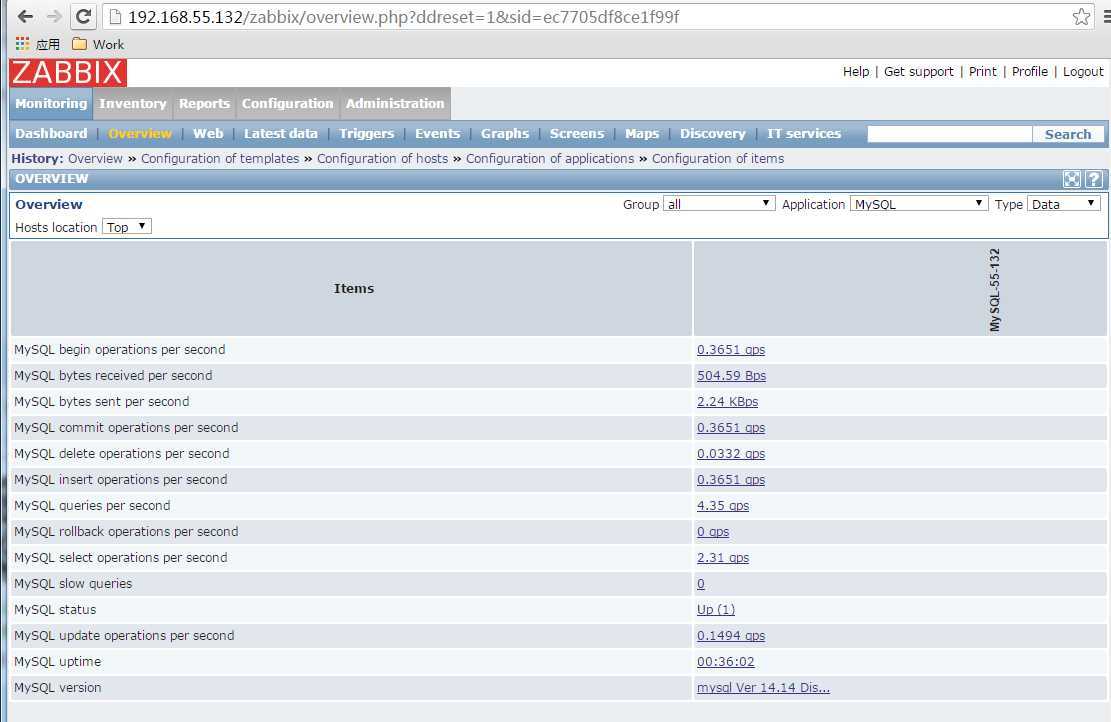Open the Graphs submenu item
The height and width of the screenshot is (722, 1111).
click(504, 133)
